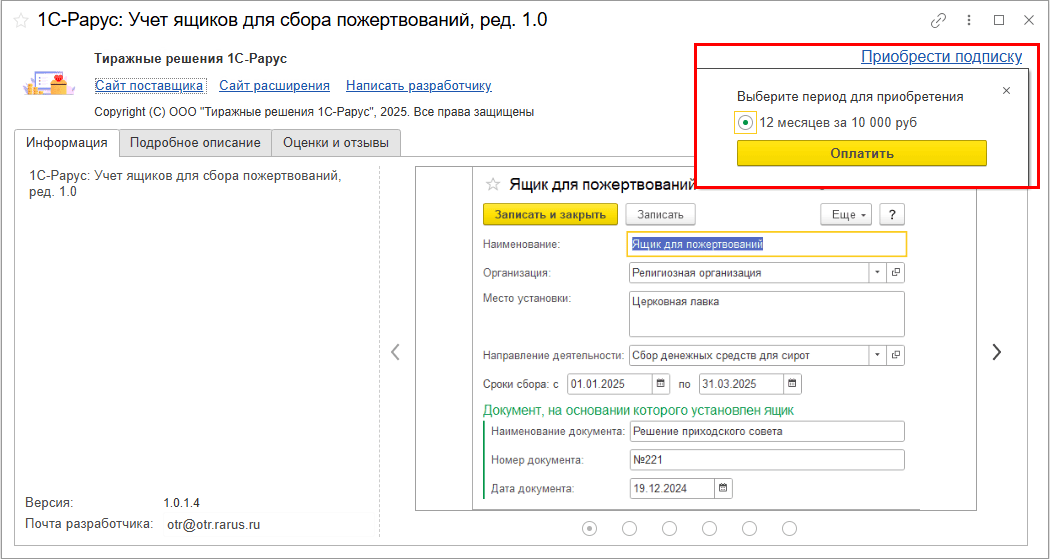
Task: Click the Наименование field with Ящик для пожертвований
Action: [x=766, y=244]
